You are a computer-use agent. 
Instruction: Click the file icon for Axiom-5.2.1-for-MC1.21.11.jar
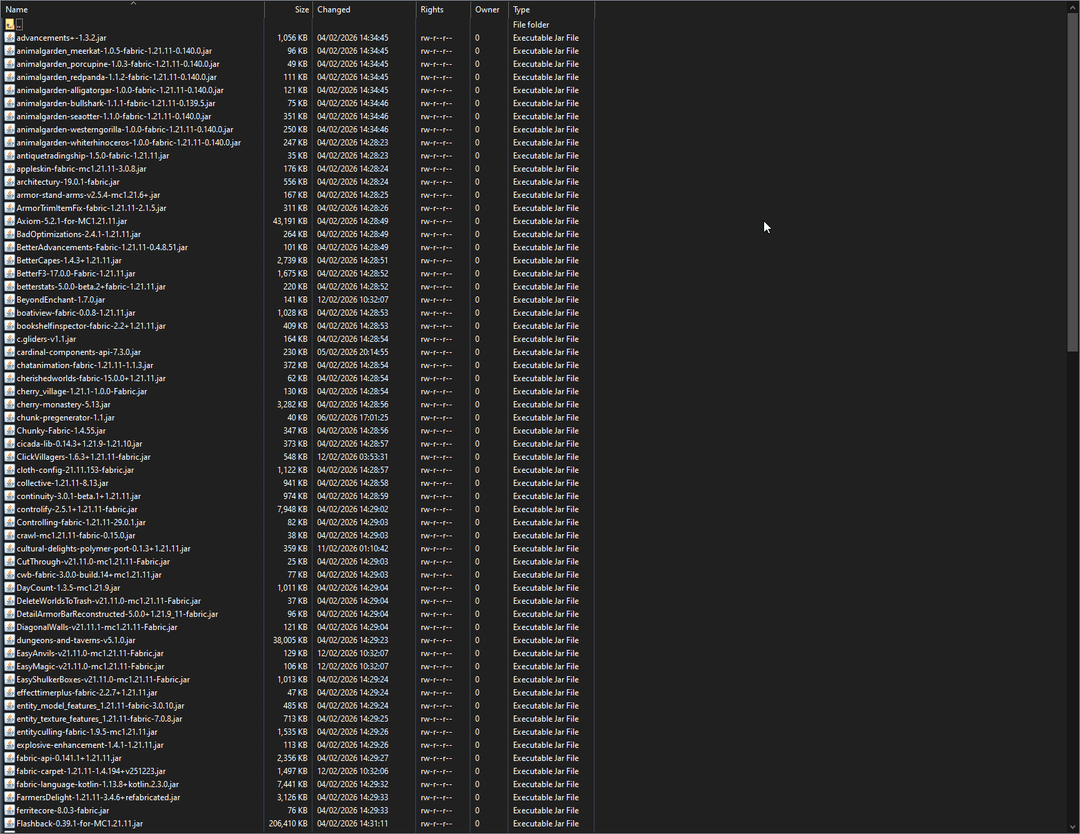click(10, 221)
